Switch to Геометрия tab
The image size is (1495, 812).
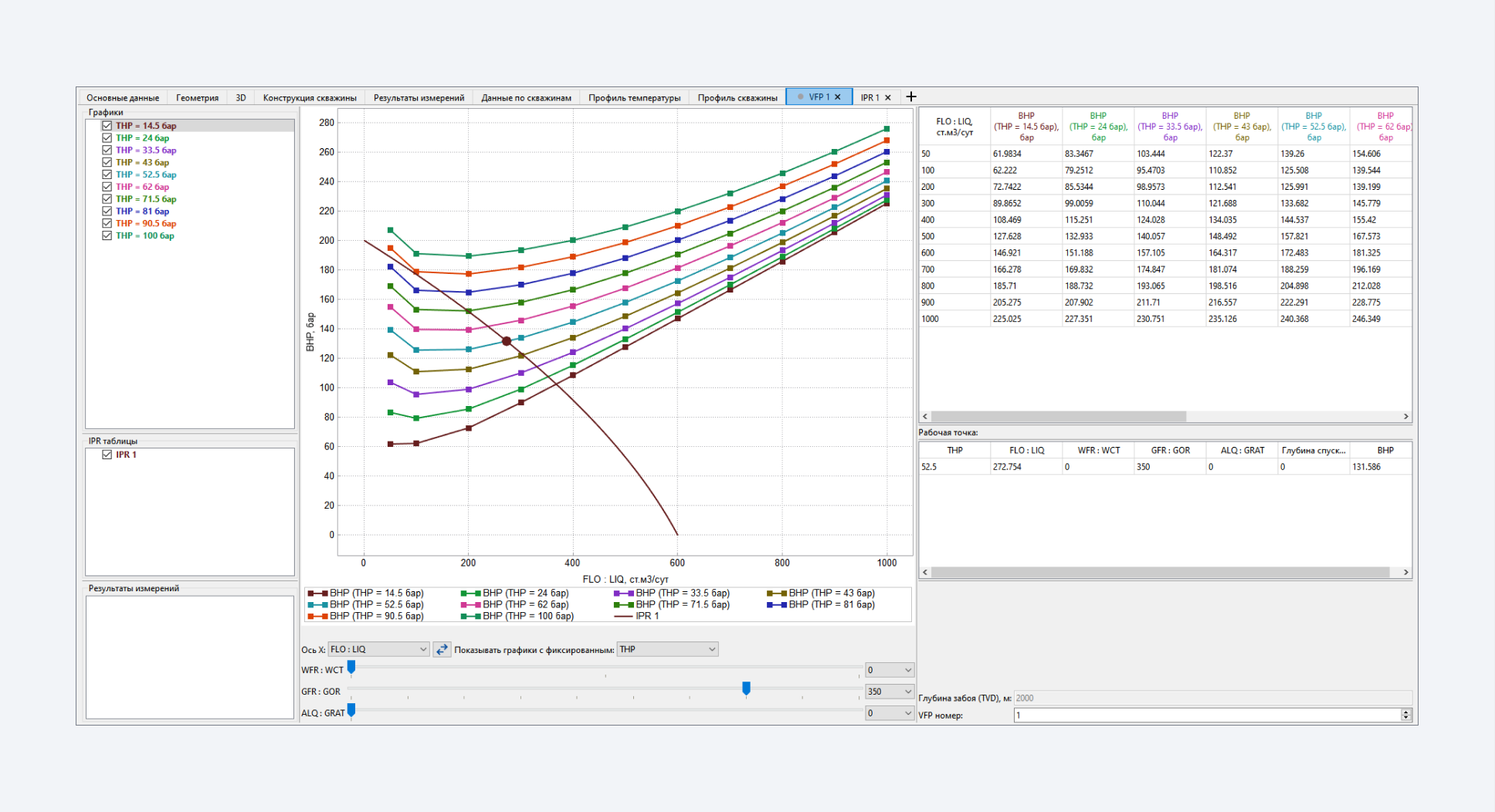pos(198,97)
